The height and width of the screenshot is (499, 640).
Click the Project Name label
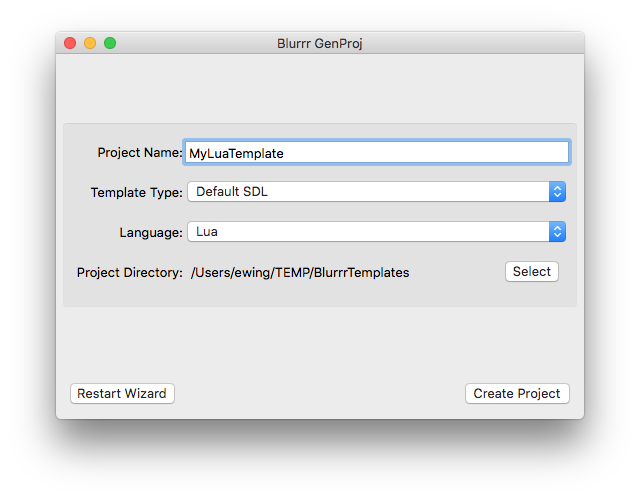point(139,153)
